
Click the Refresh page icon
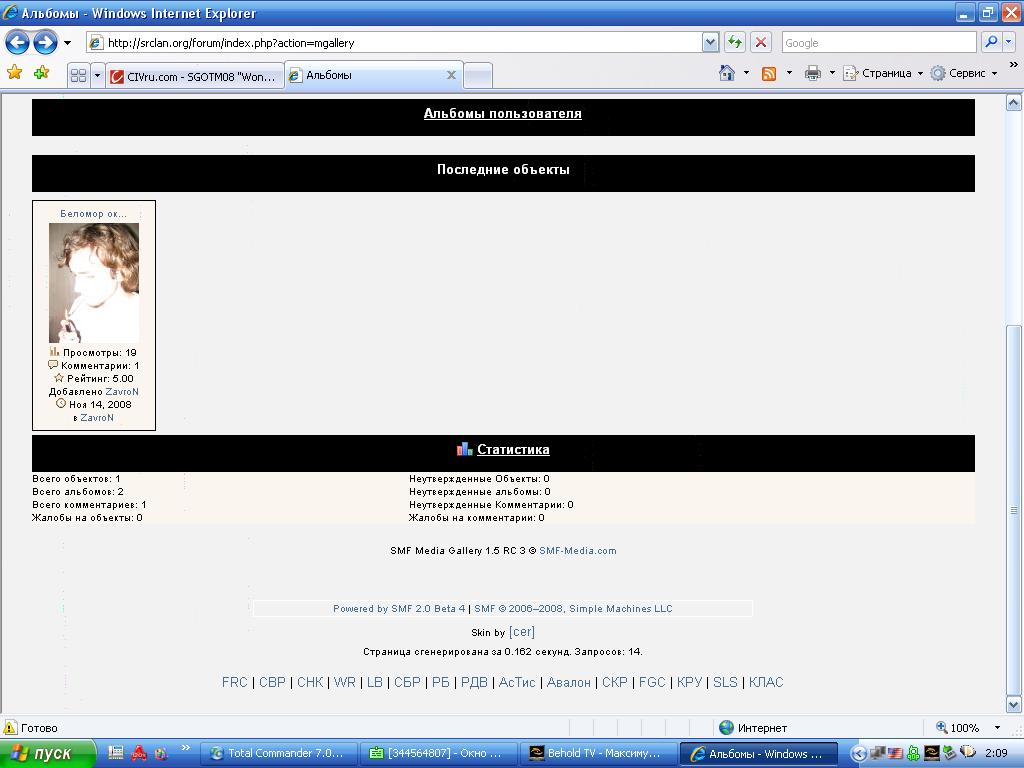[x=735, y=42]
